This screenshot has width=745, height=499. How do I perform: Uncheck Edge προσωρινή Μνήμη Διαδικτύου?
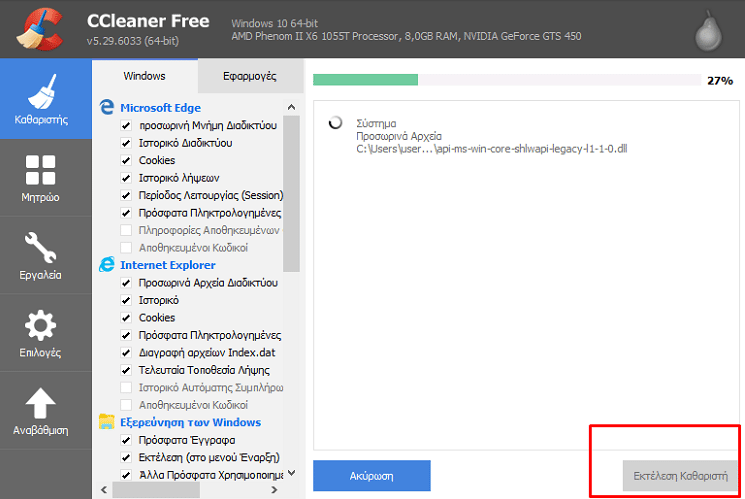click(x=126, y=125)
